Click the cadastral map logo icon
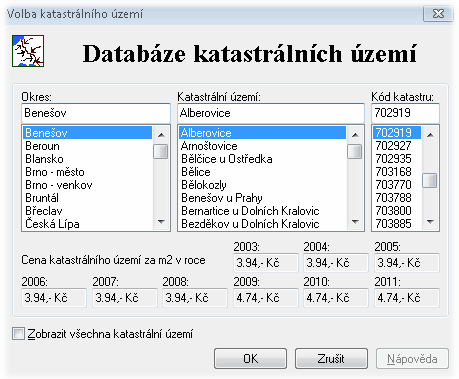The image size is (459, 379). (28, 51)
